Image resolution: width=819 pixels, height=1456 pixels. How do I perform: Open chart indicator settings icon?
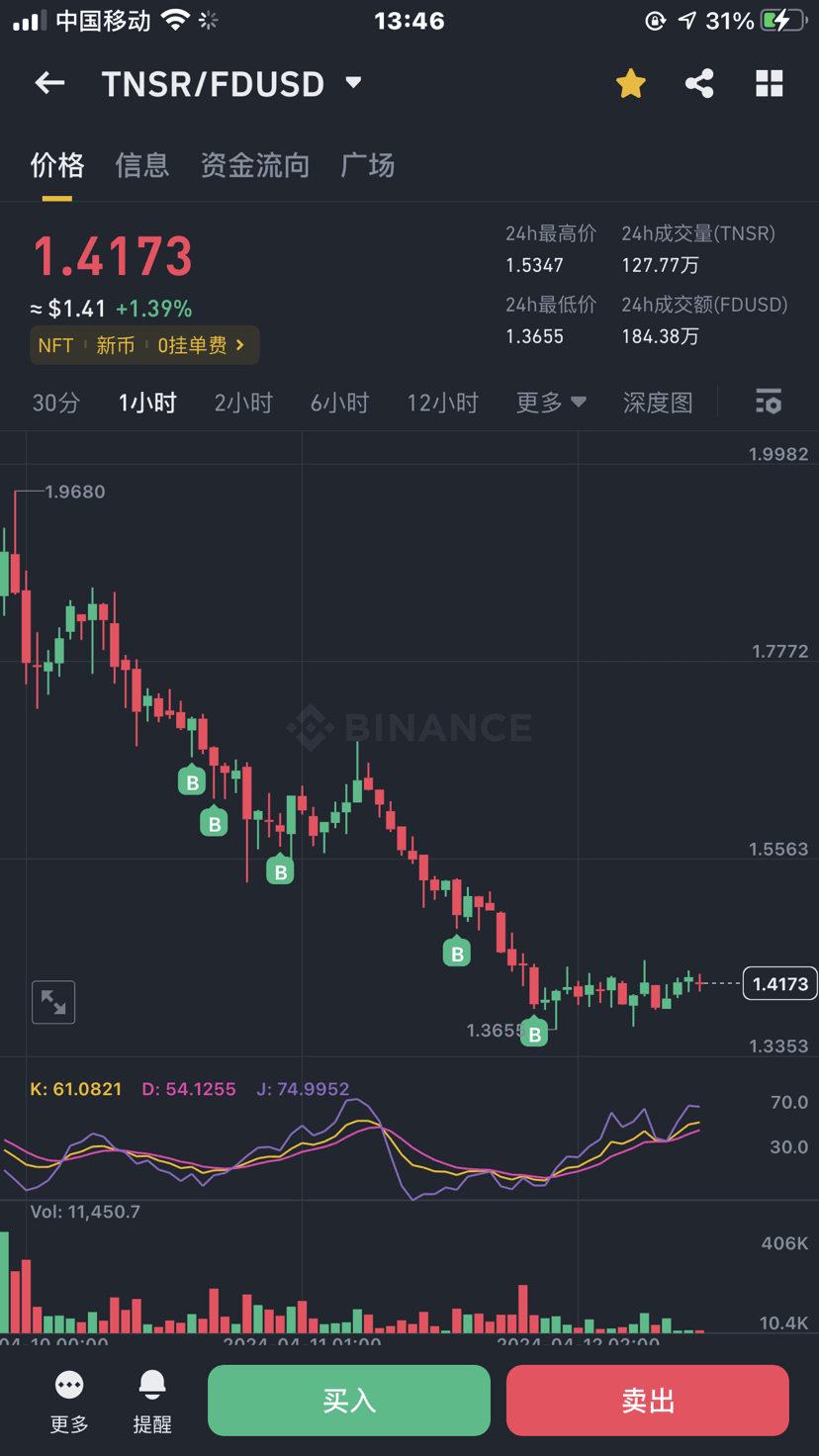[769, 402]
